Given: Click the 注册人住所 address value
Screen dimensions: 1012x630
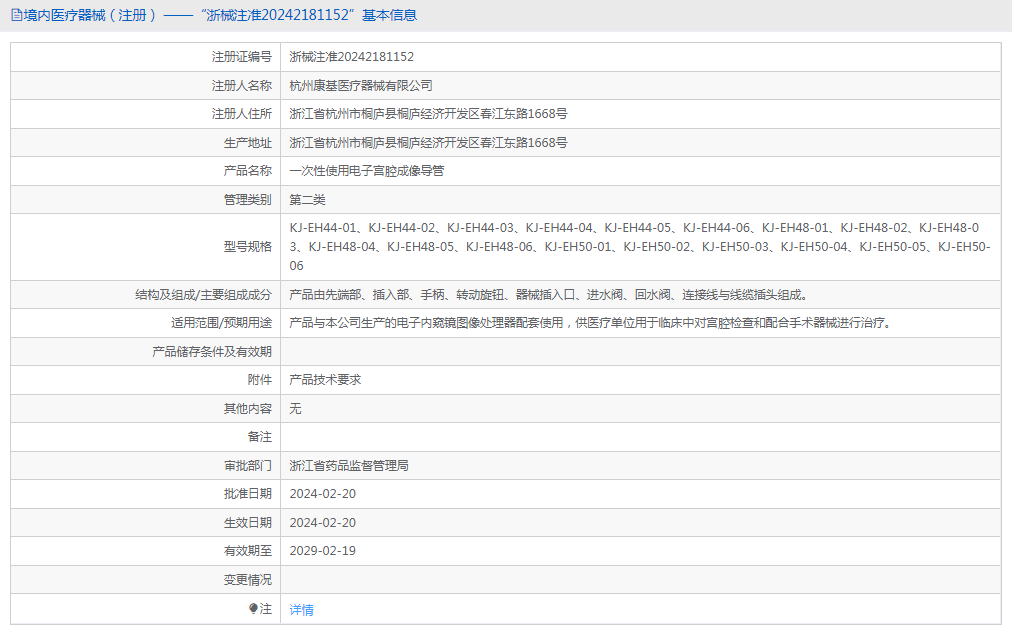Looking at the screenshot, I should (429, 114).
